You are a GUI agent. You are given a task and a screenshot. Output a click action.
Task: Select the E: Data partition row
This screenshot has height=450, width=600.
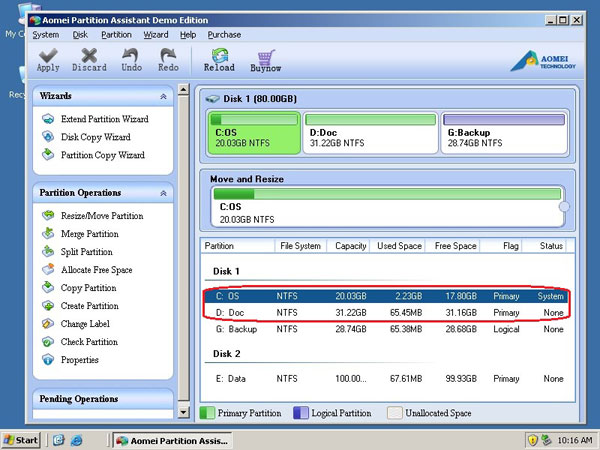386,378
